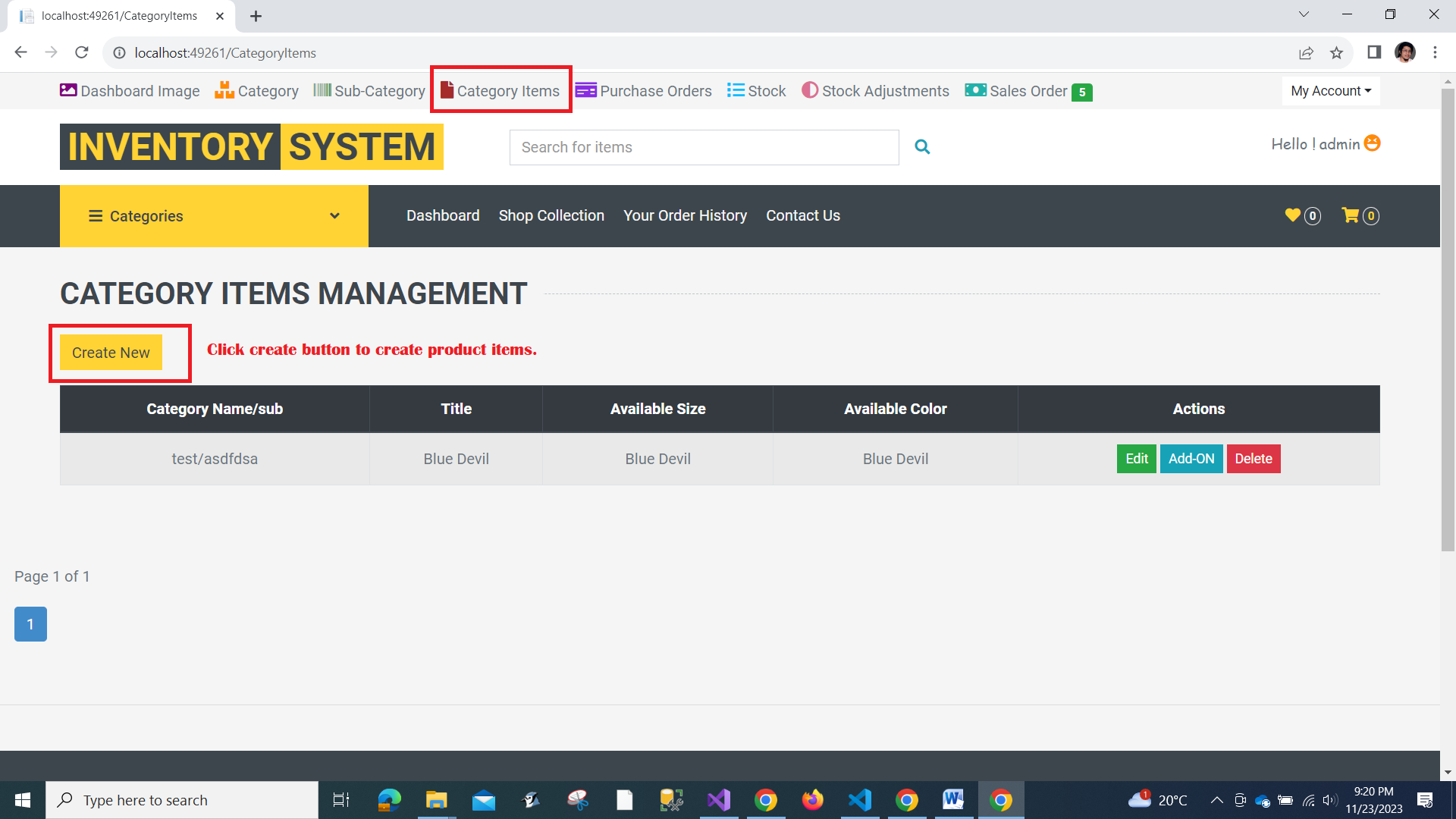1456x819 pixels.
Task: Open Stock list icon link
Action: (756, 91)
